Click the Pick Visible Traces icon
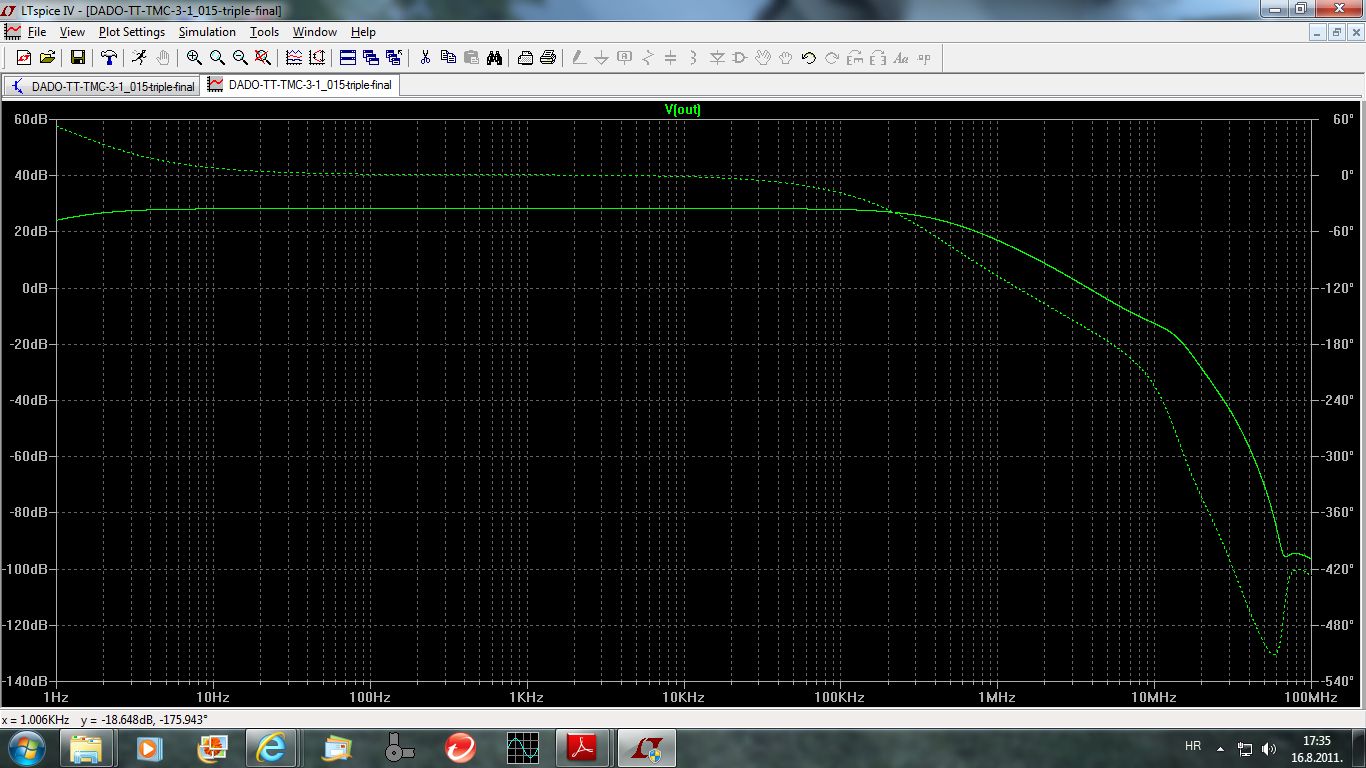Viewport: 1366px width, 768px height. pos(294,58)
